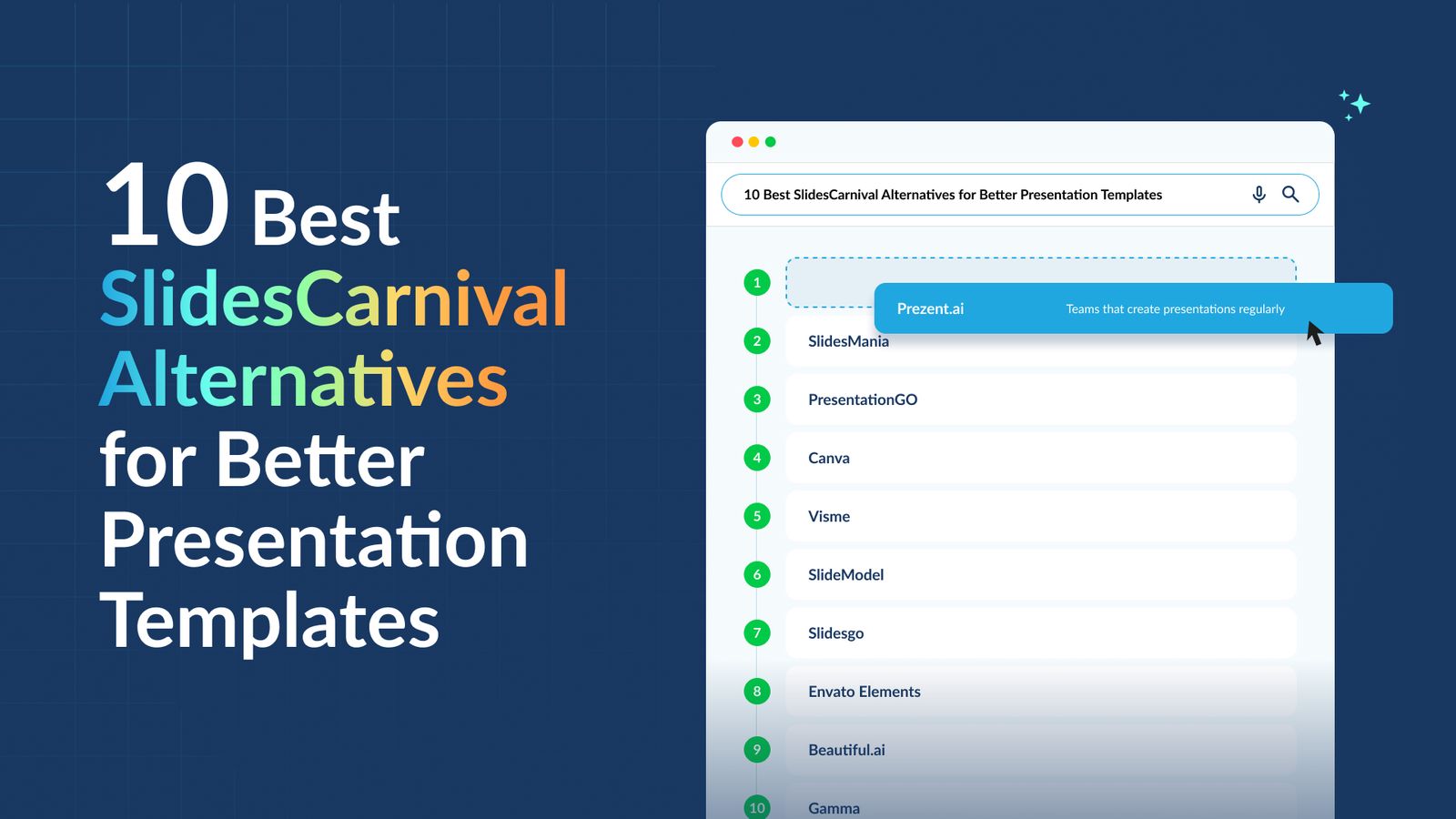Click the green maximize window dot
This screenshot has height=819, width=1456.
coord(771,142)
